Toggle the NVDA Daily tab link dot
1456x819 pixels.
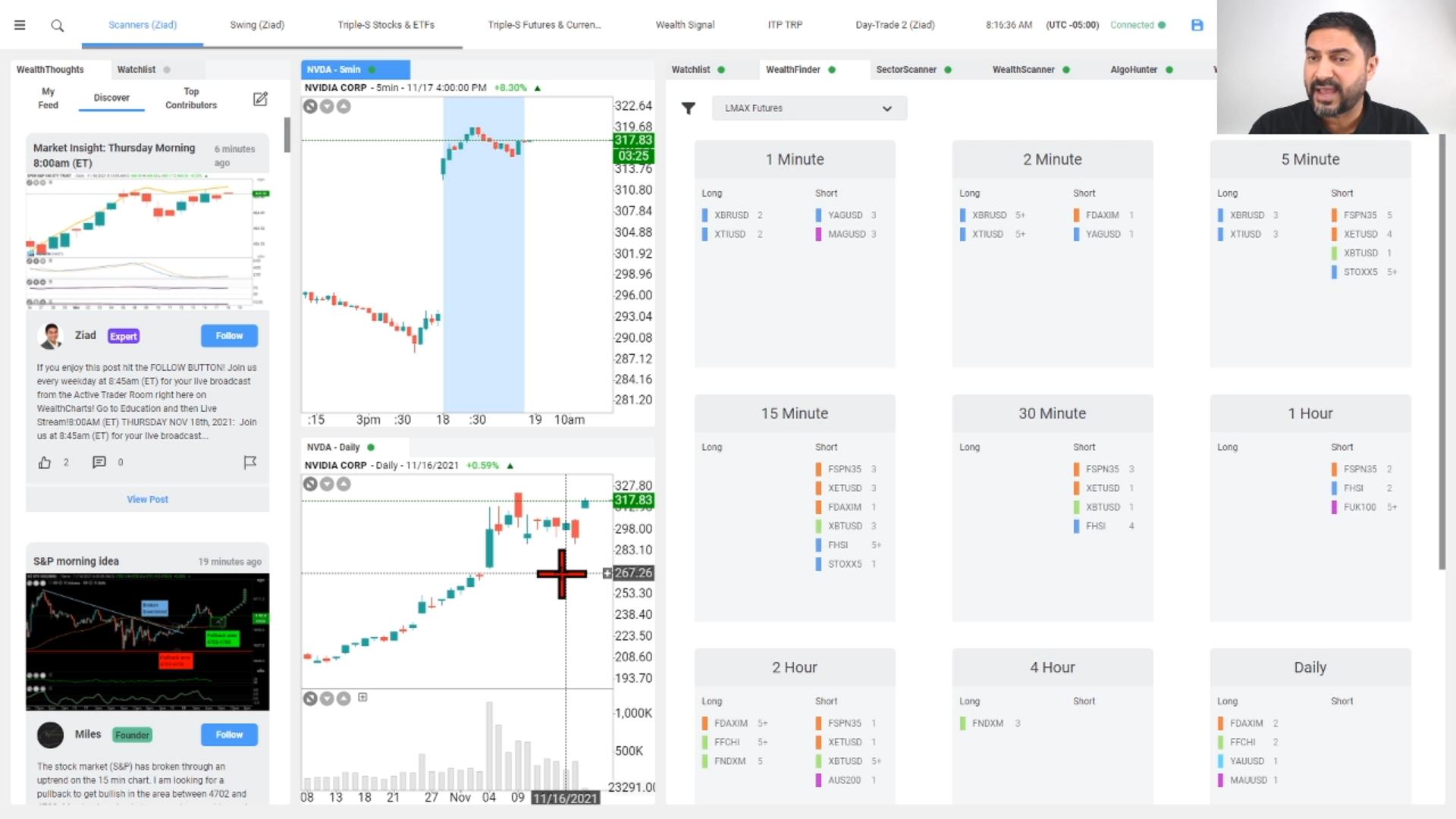(x=371, y=447)
